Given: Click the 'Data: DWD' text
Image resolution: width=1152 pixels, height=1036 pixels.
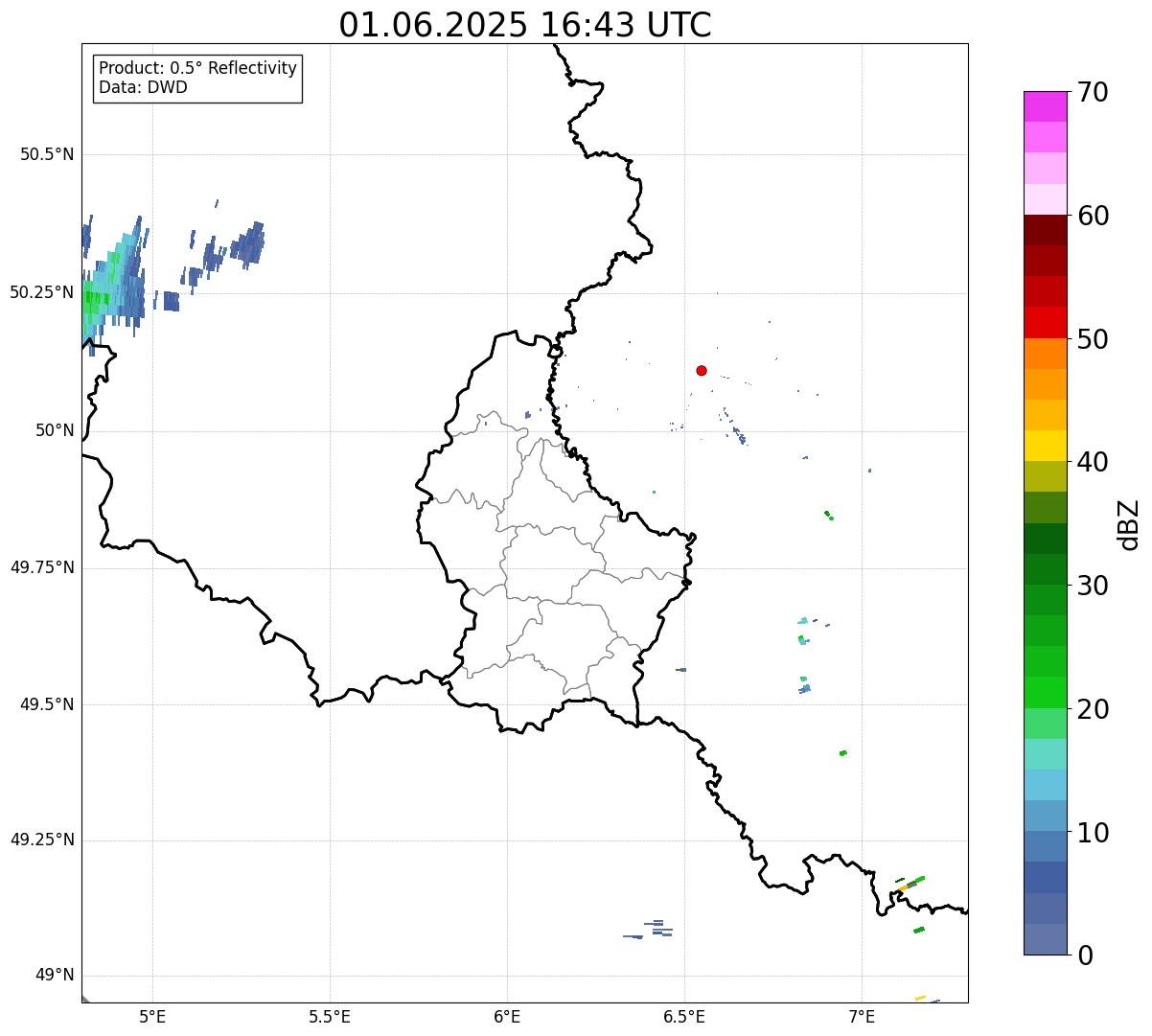Looking at the screenshot, I should coord(143,87).
